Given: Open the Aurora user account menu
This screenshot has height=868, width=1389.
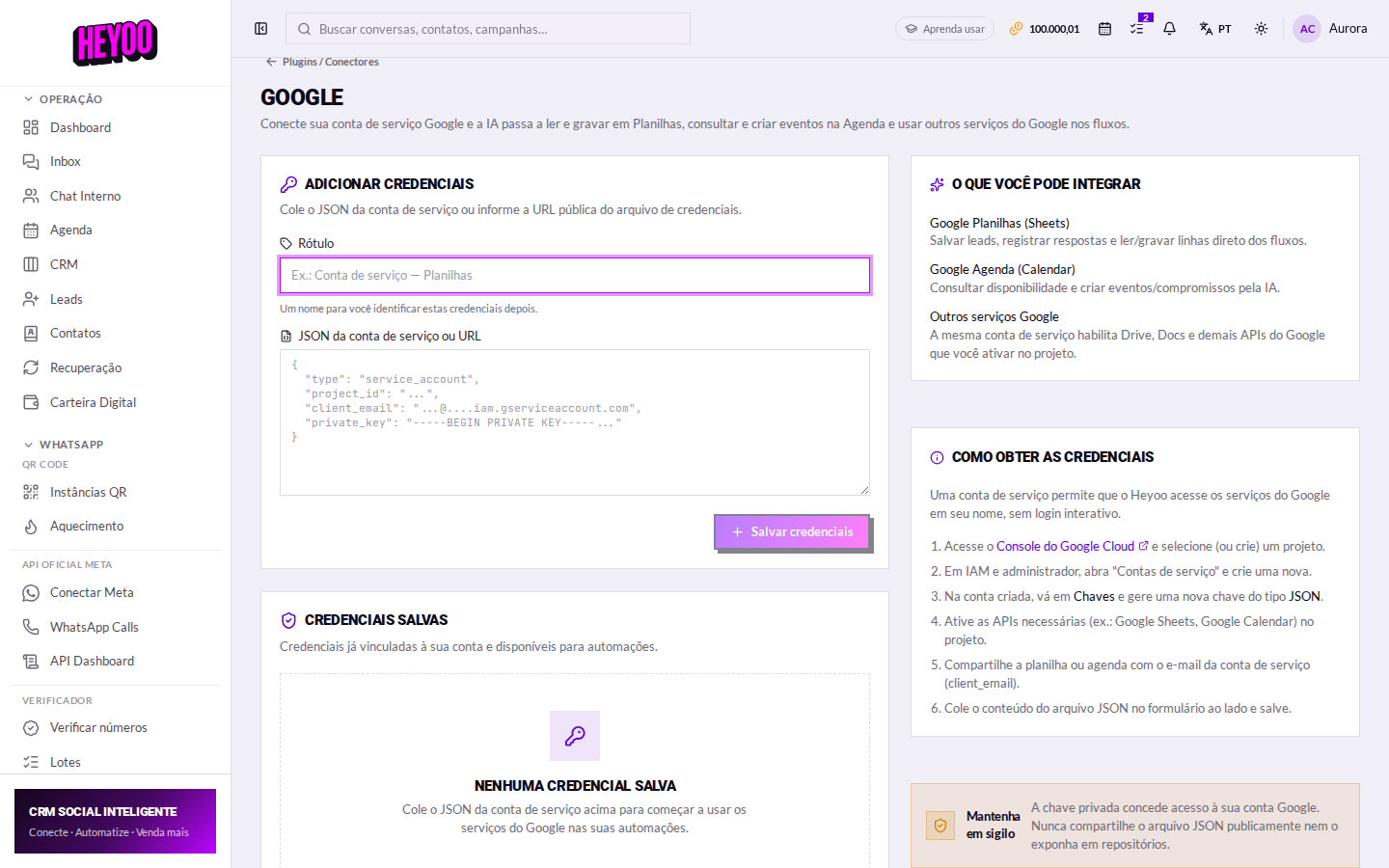Looking at the screenshot, I should (1330, 29).
